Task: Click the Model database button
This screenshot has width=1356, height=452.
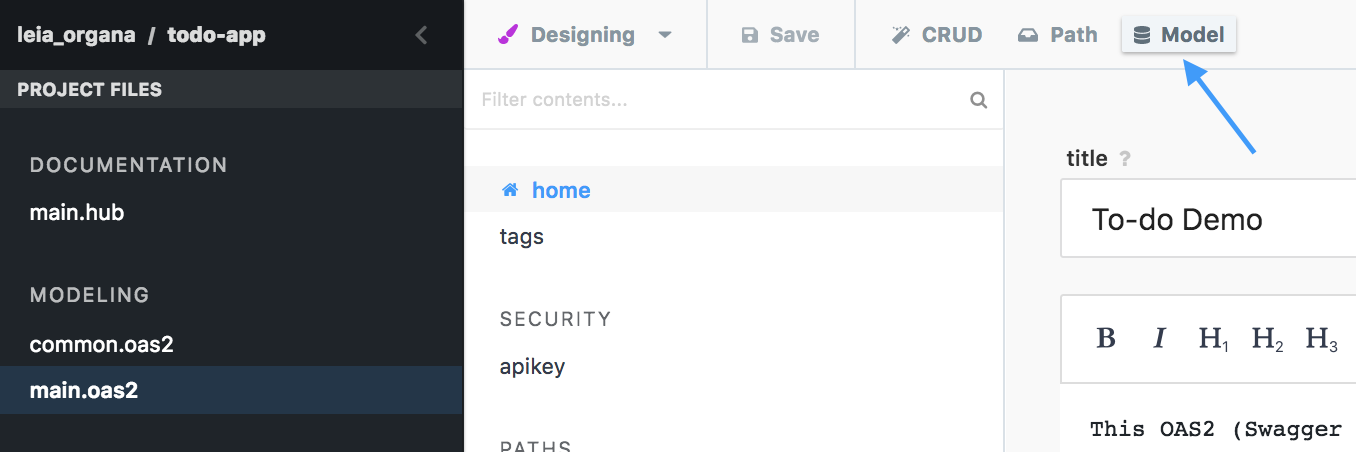Action: (1179, 35)
